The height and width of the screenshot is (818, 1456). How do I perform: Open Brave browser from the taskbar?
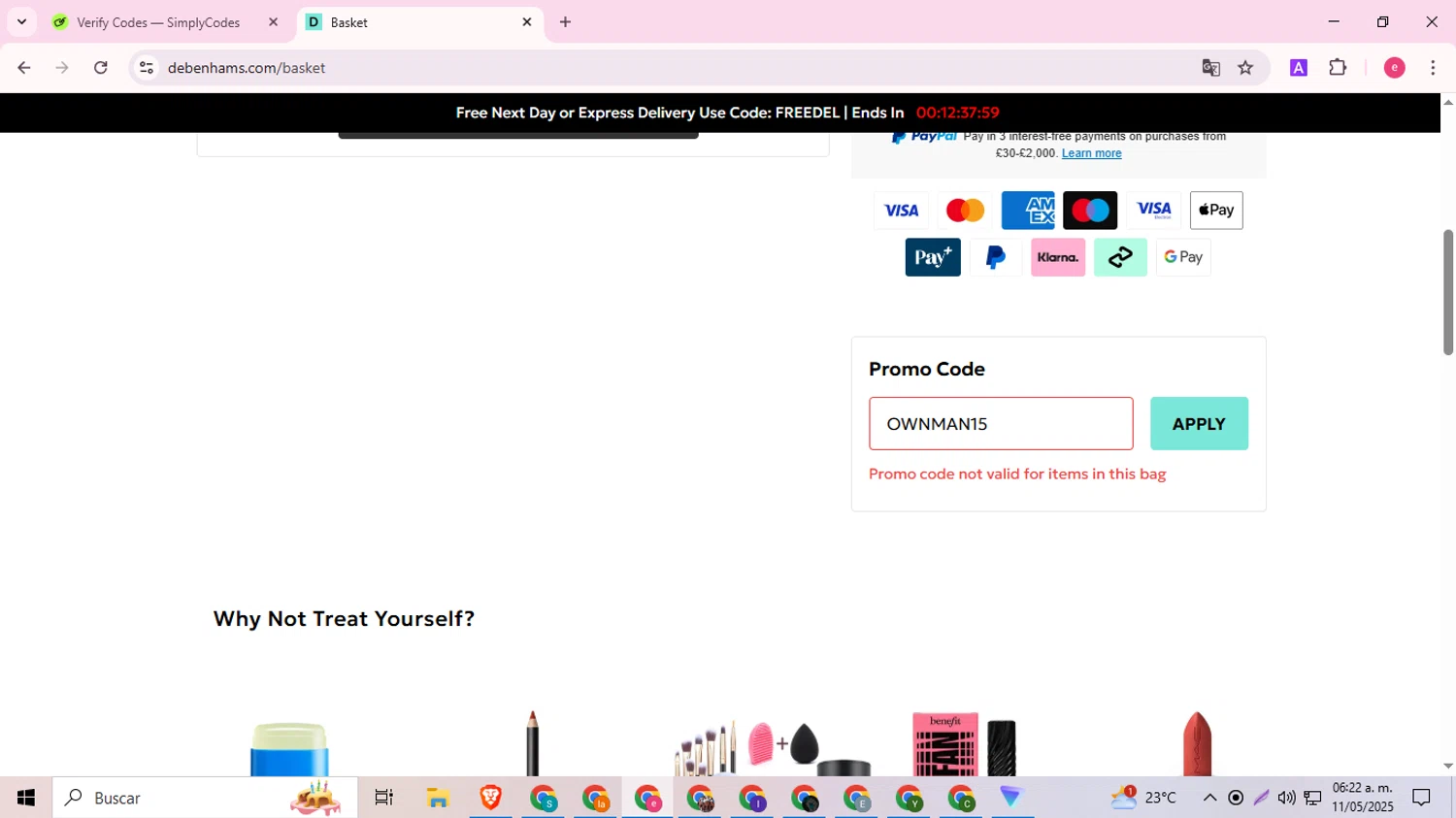pos(490,798)
